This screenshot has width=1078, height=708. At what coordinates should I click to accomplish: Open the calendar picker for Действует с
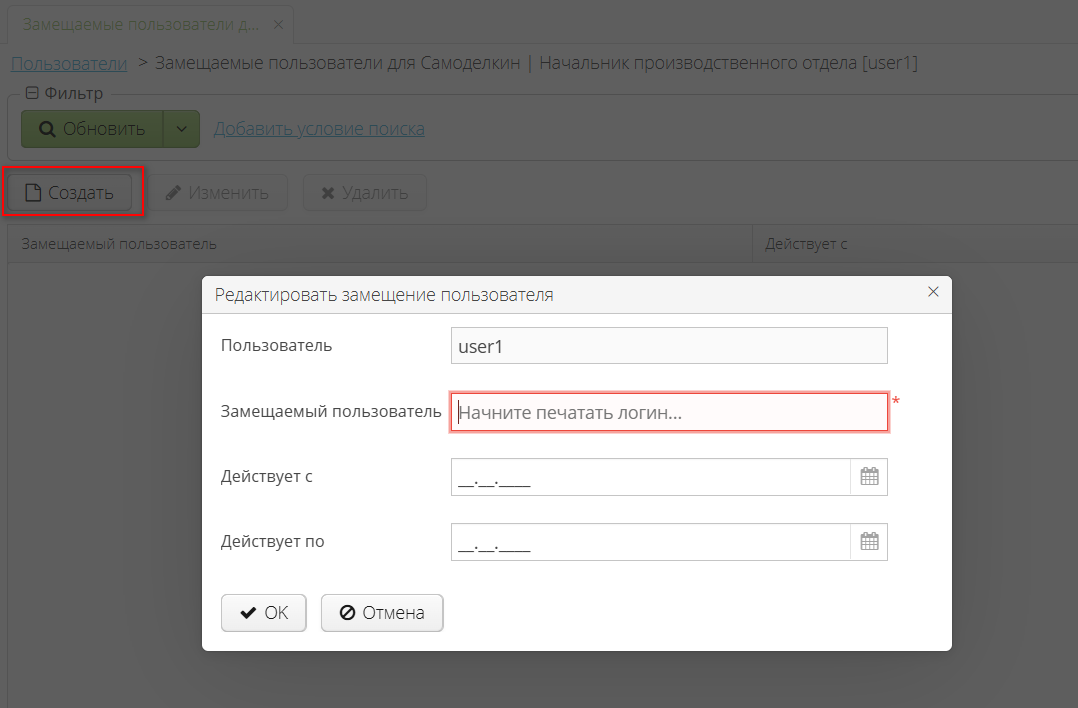[x=869, y=476]
